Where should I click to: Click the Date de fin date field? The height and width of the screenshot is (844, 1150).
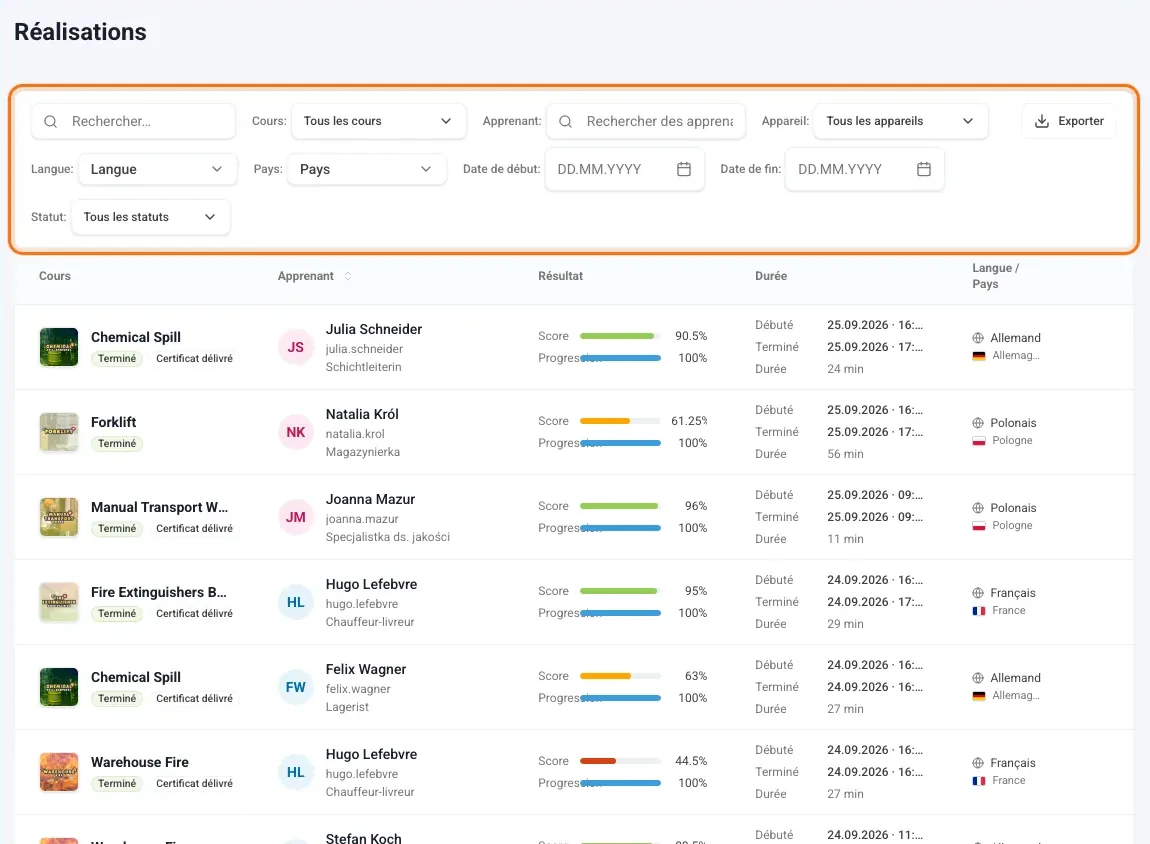pyautogui.click(x=865, y=169)
